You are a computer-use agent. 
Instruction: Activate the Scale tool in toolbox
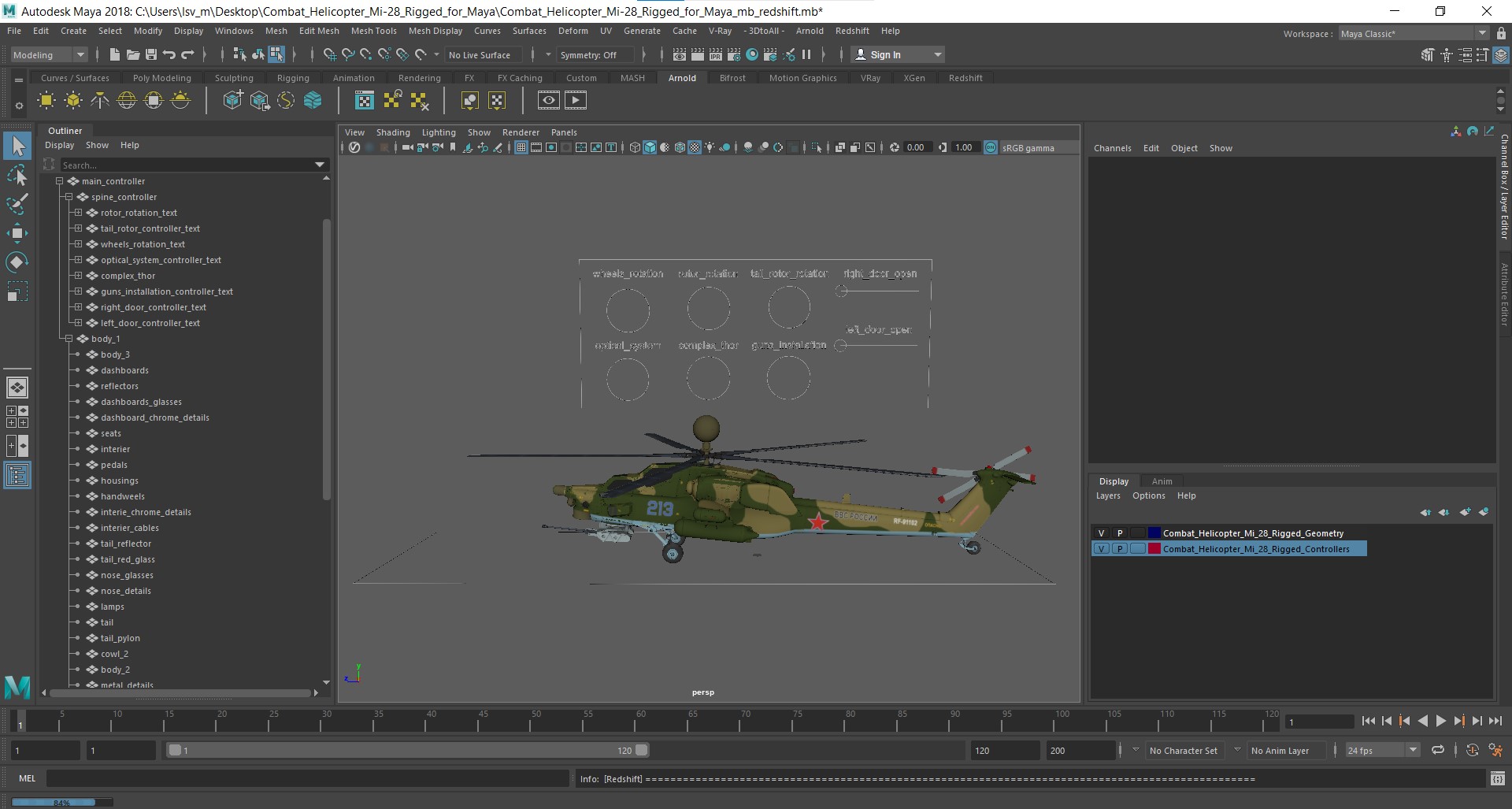(17, 291)
